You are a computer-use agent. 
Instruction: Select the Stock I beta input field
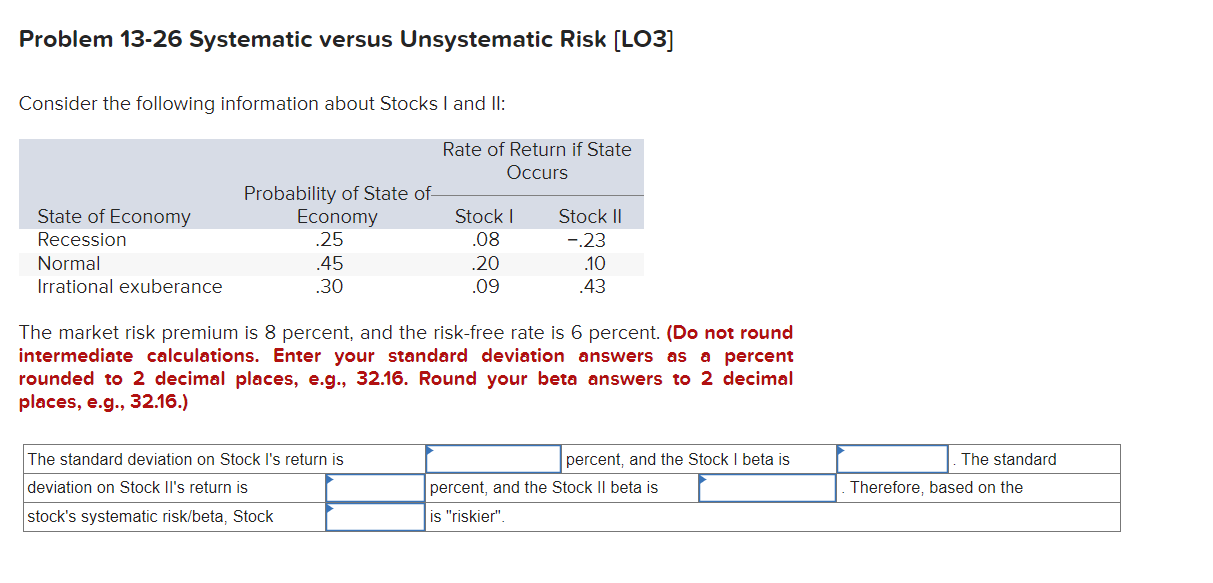click(890, 459)
